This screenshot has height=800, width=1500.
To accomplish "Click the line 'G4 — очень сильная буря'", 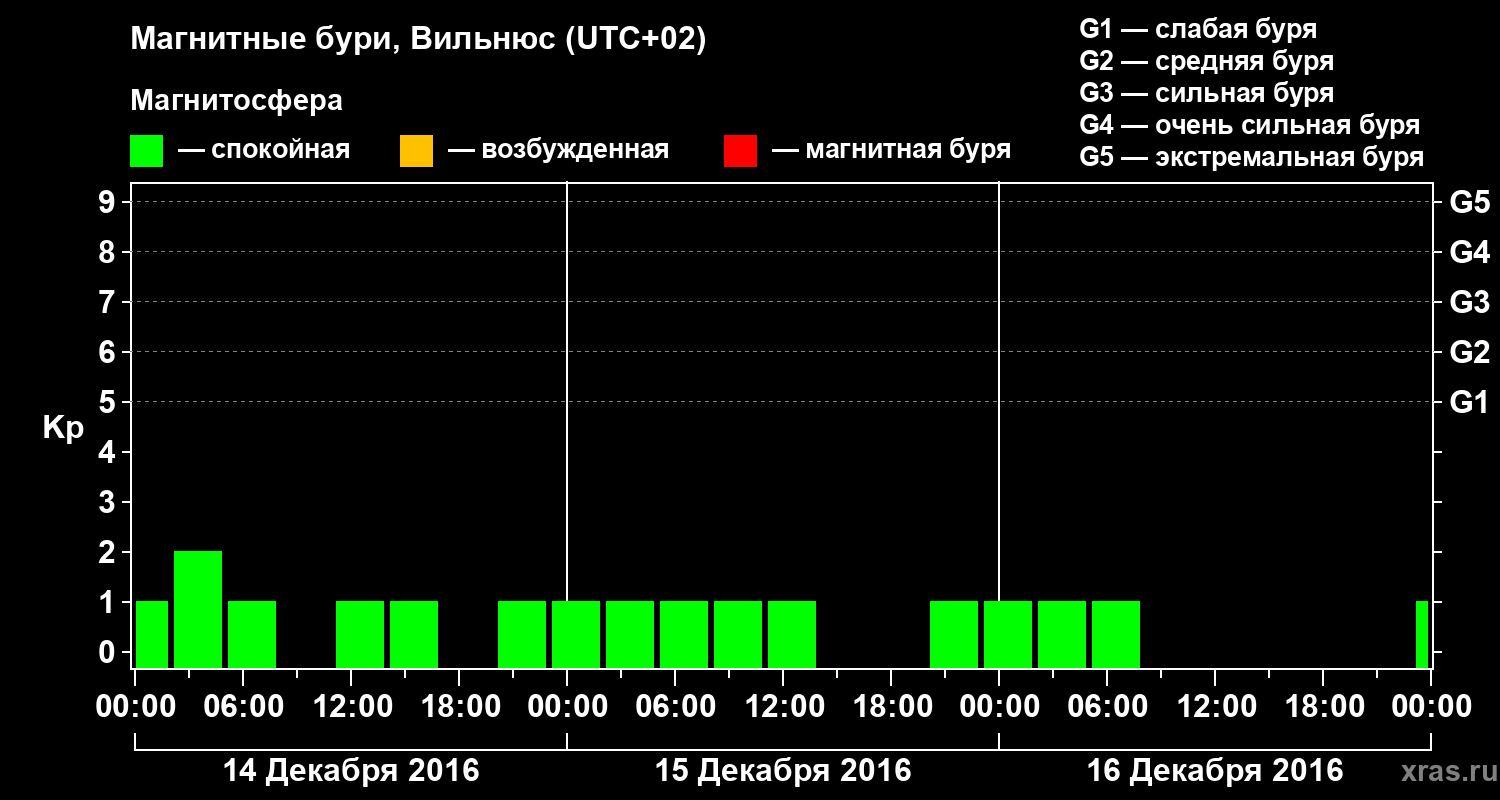I will (x=1249, y=125).
